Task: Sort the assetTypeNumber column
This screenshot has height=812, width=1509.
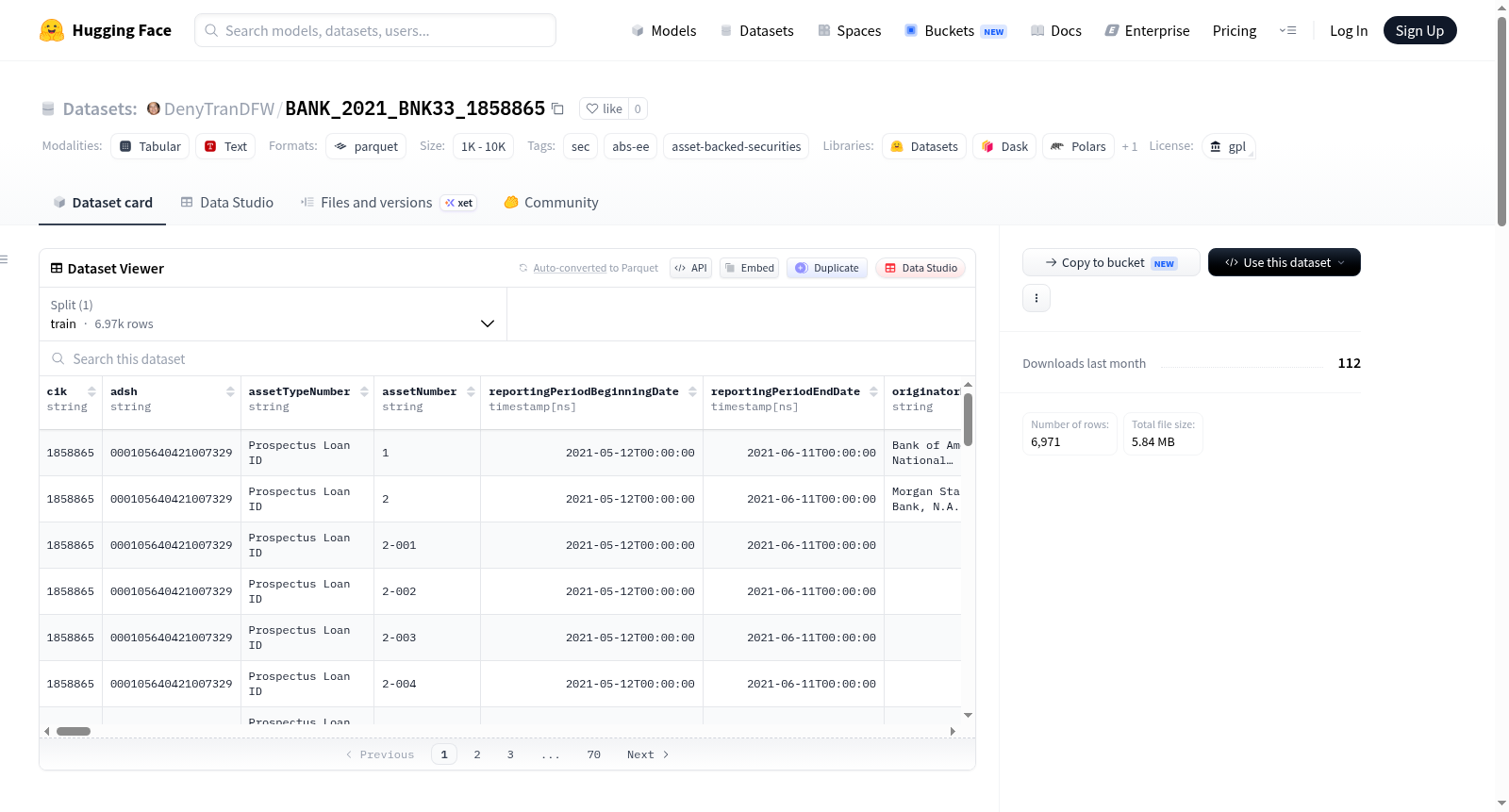Action: point(364,391)
